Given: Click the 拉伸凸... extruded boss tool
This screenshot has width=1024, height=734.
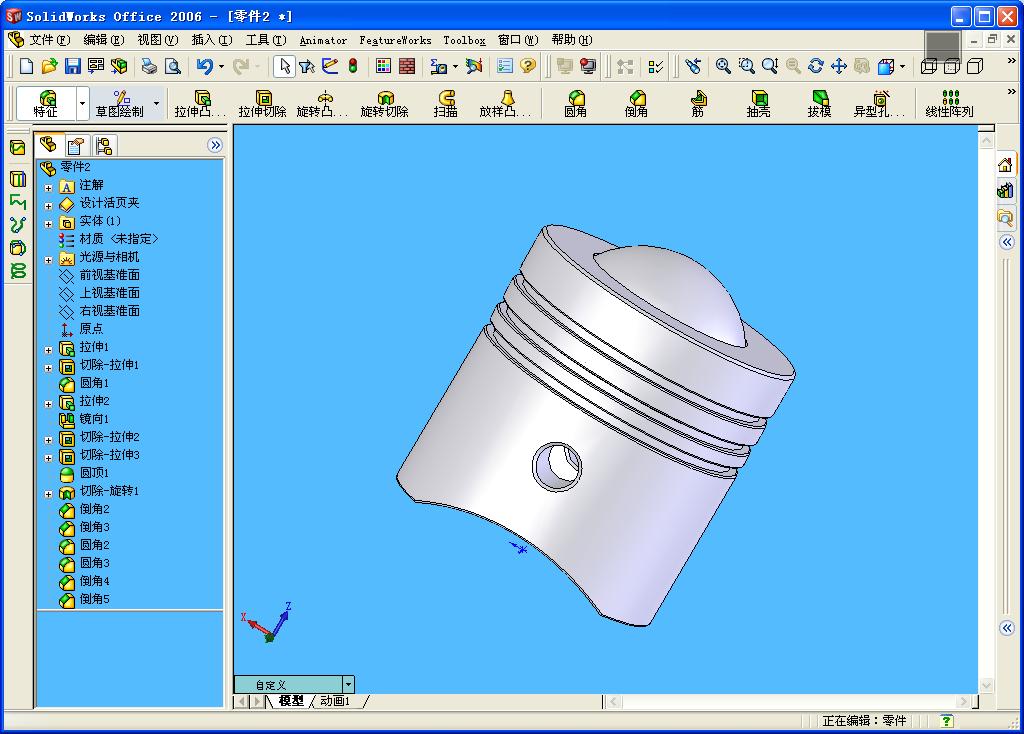Looking at the screenshot, I should pos(200,104).
